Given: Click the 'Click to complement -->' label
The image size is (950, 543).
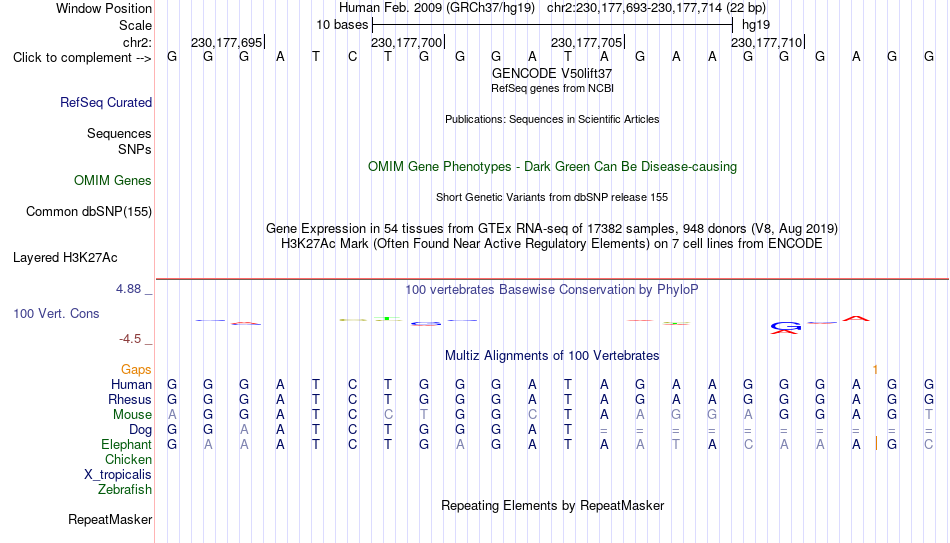Looking at the screenshot, I should pyautogui.click(x=82, y=58).
